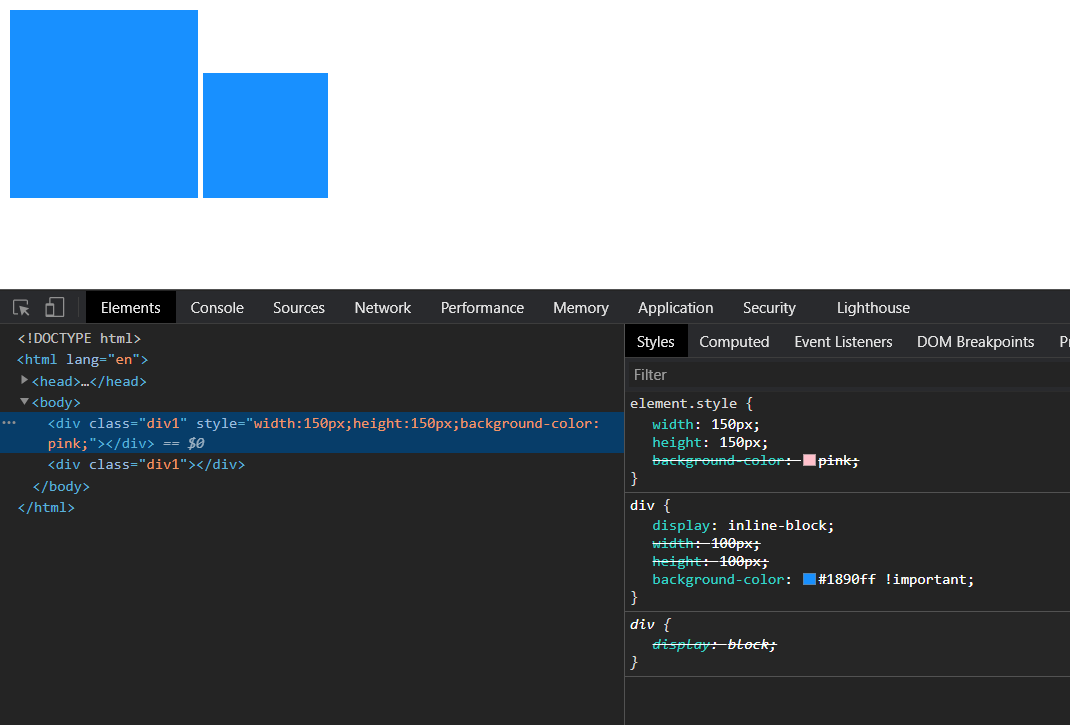1070x725 pixels.
Task: Show the DOM Breakpoints tab
Action: pos(975,342)
